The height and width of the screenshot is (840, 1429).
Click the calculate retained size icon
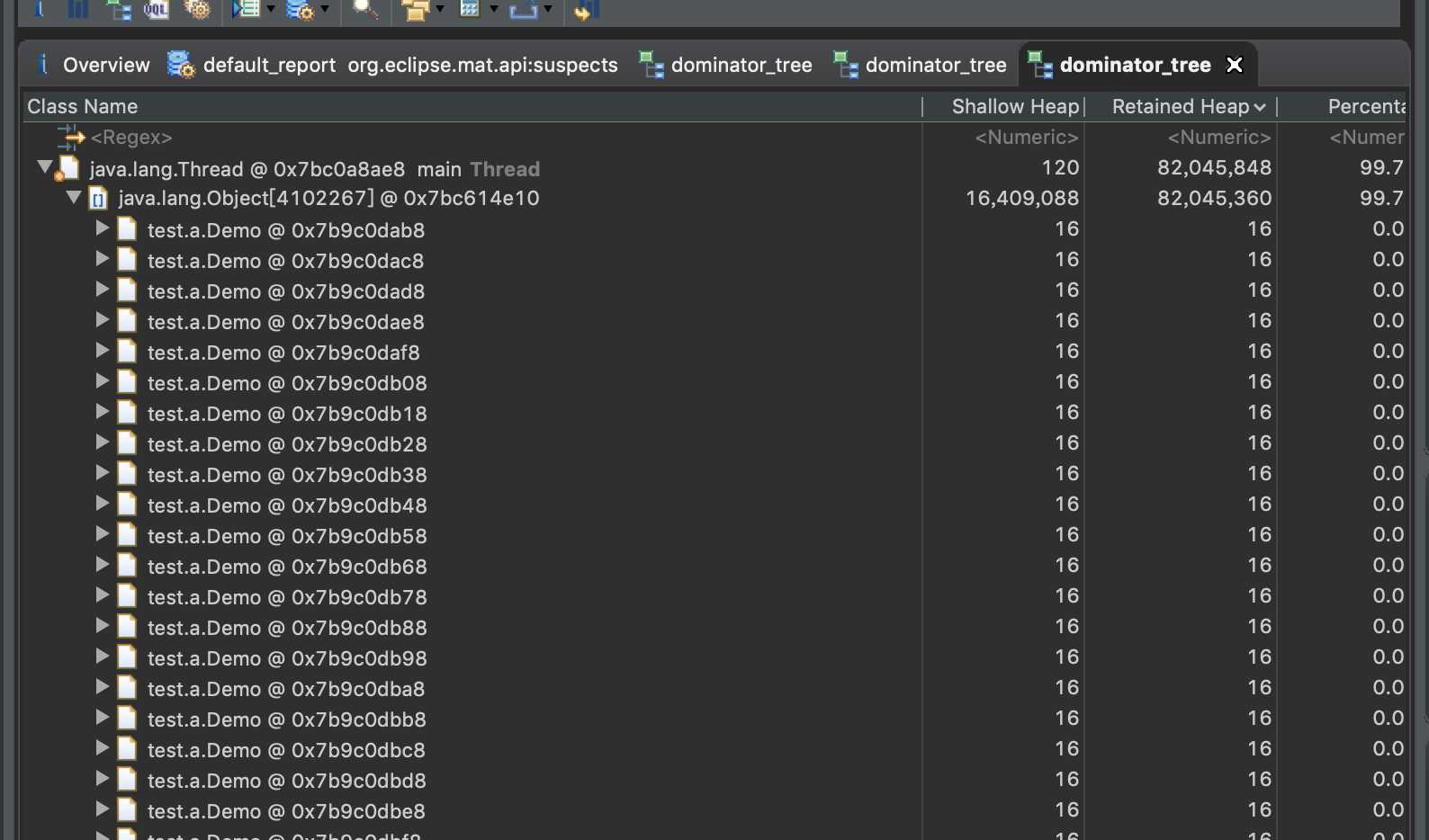[470, 9]
